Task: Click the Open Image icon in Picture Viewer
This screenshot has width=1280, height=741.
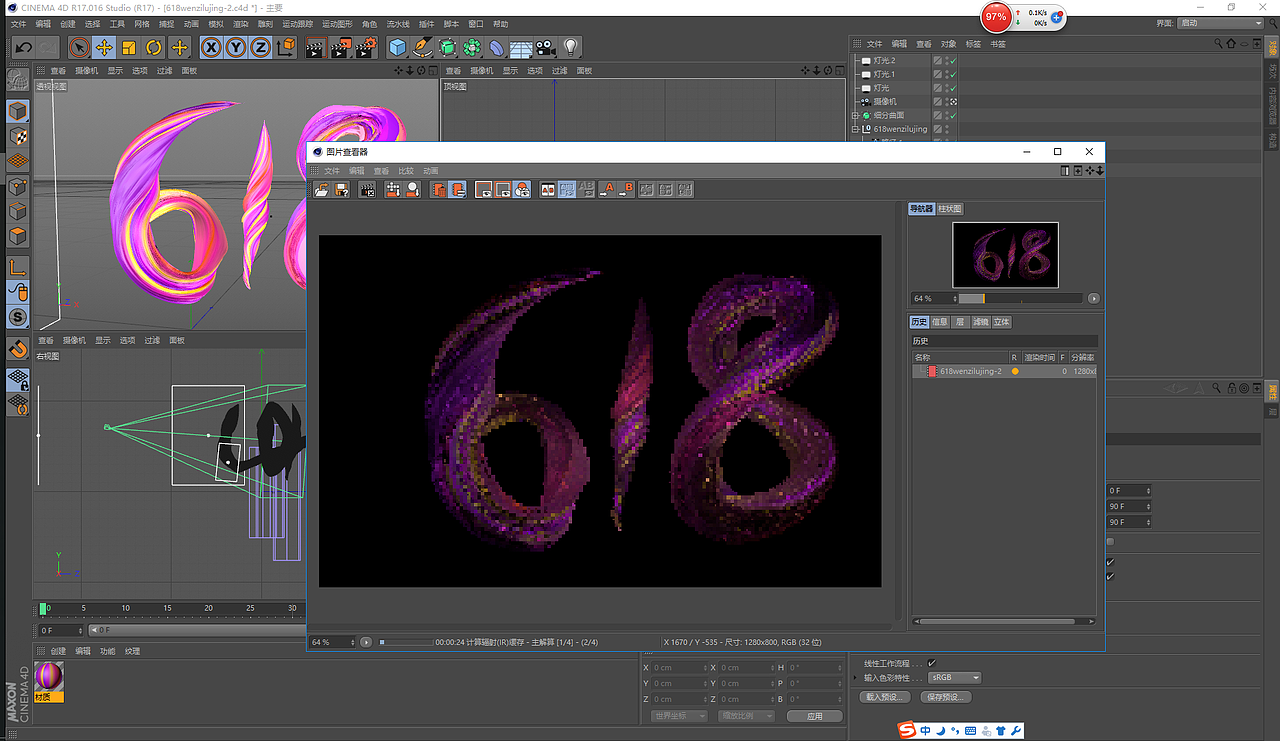Action: [x=322, y=189]
